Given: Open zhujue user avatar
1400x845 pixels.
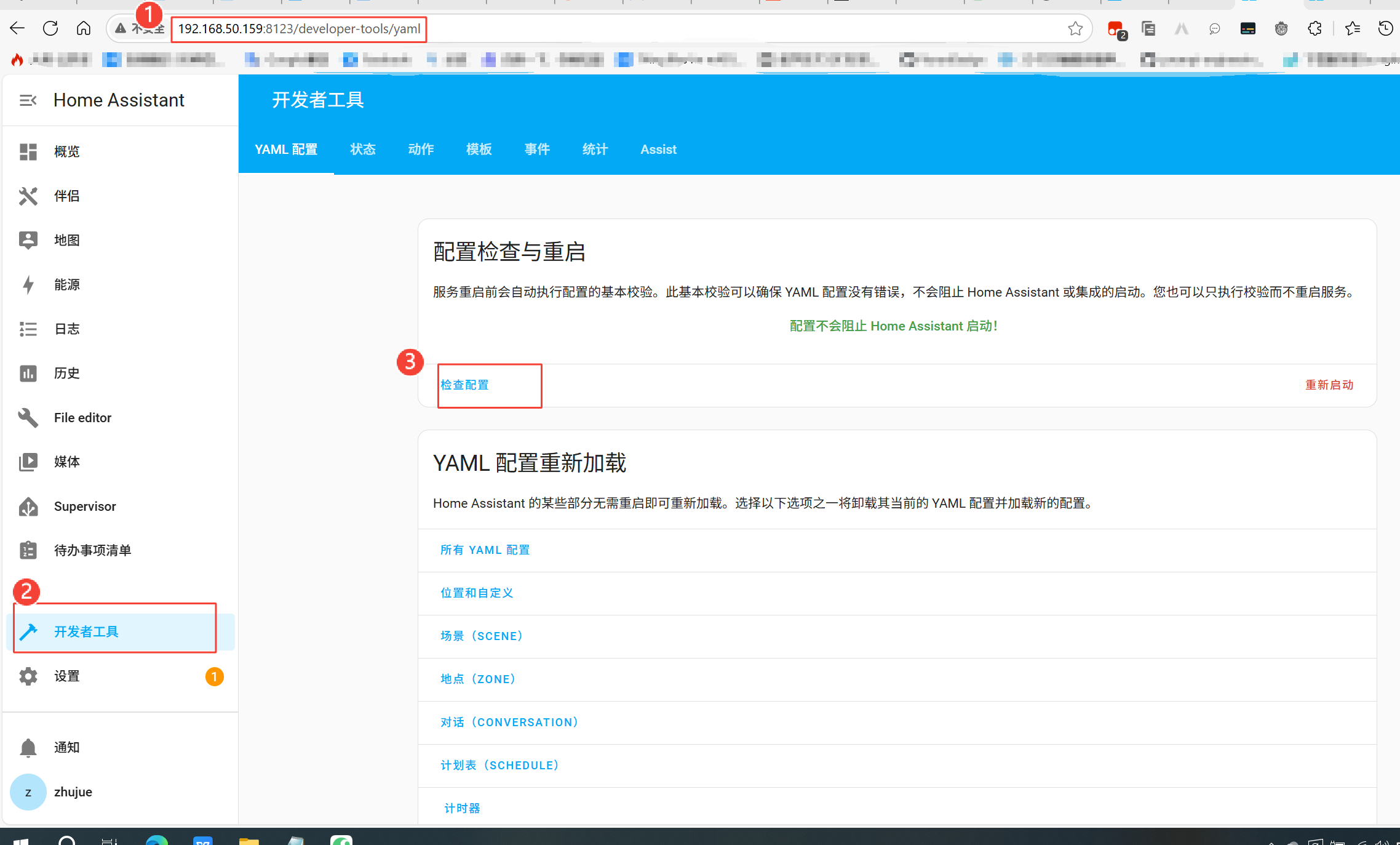Looking at the screenshot, I should pos(28,792).
